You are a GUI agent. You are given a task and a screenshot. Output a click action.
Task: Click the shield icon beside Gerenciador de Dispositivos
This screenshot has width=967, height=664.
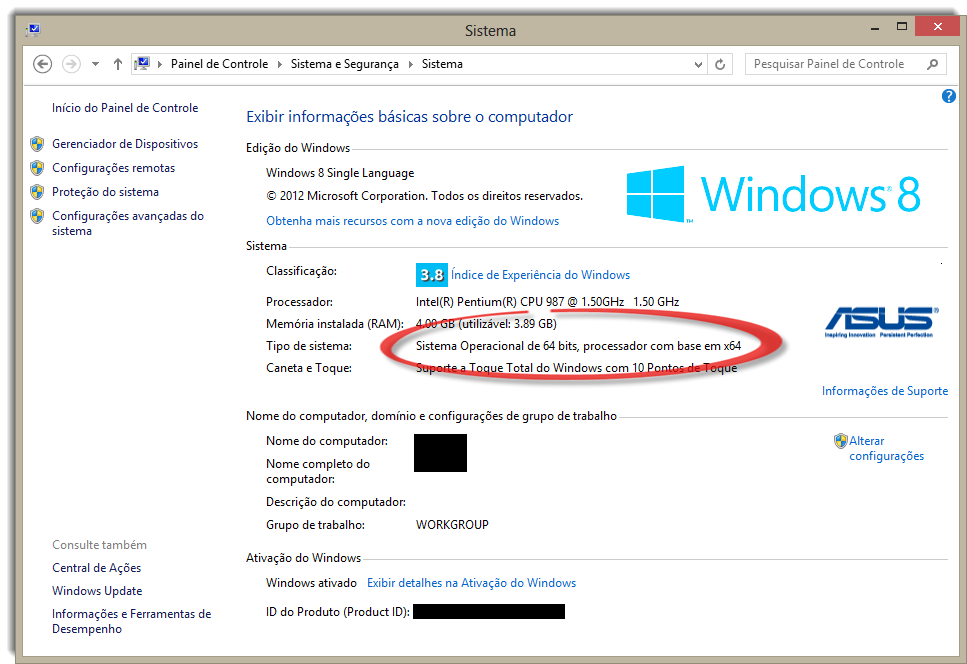(x=37, y=144)
